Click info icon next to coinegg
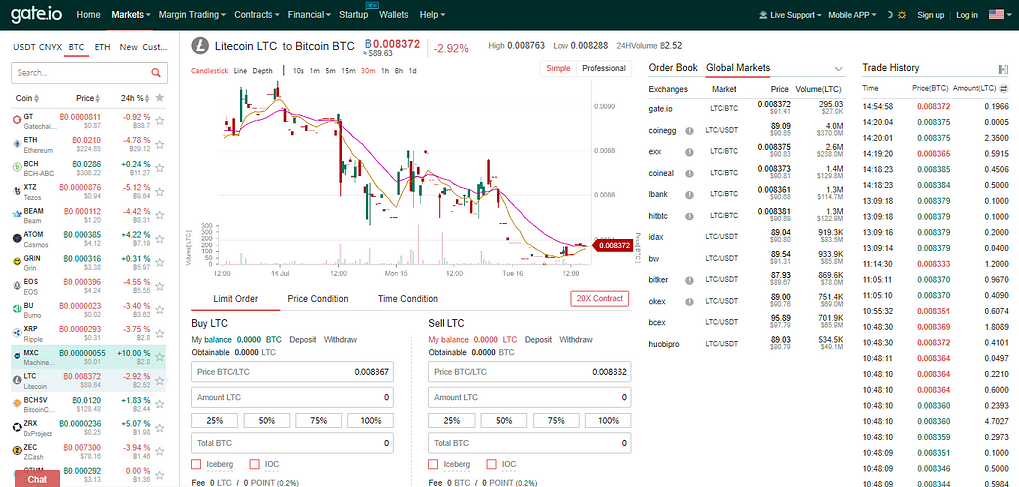The image size is (1019, 487). (689, 130)
